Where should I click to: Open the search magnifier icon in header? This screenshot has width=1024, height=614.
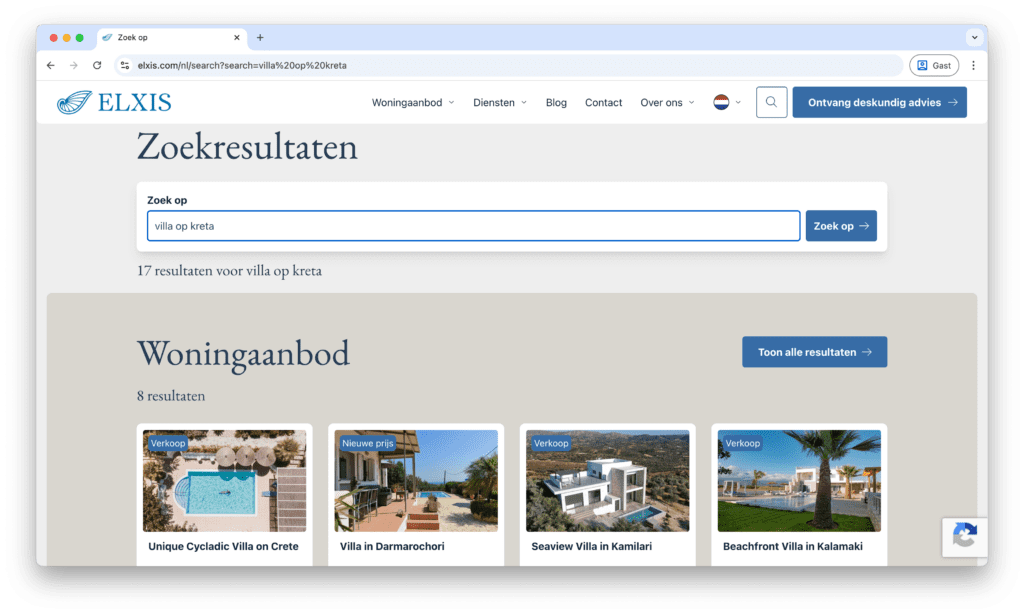click(771, 102)
